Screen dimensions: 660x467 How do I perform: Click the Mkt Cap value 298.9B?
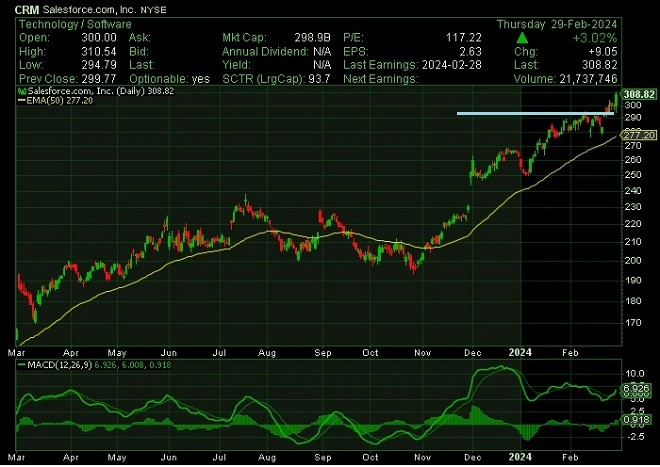click(312, 37)
